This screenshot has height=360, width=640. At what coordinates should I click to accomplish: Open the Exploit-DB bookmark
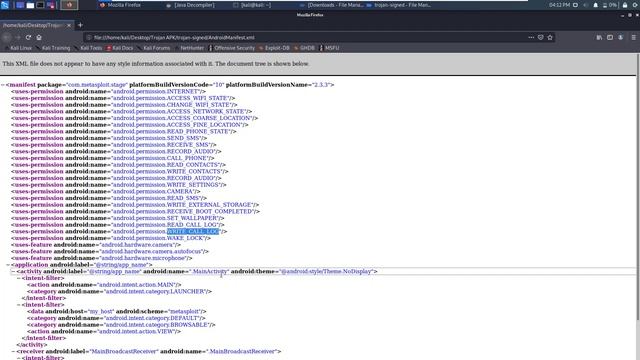coord(274,48)
